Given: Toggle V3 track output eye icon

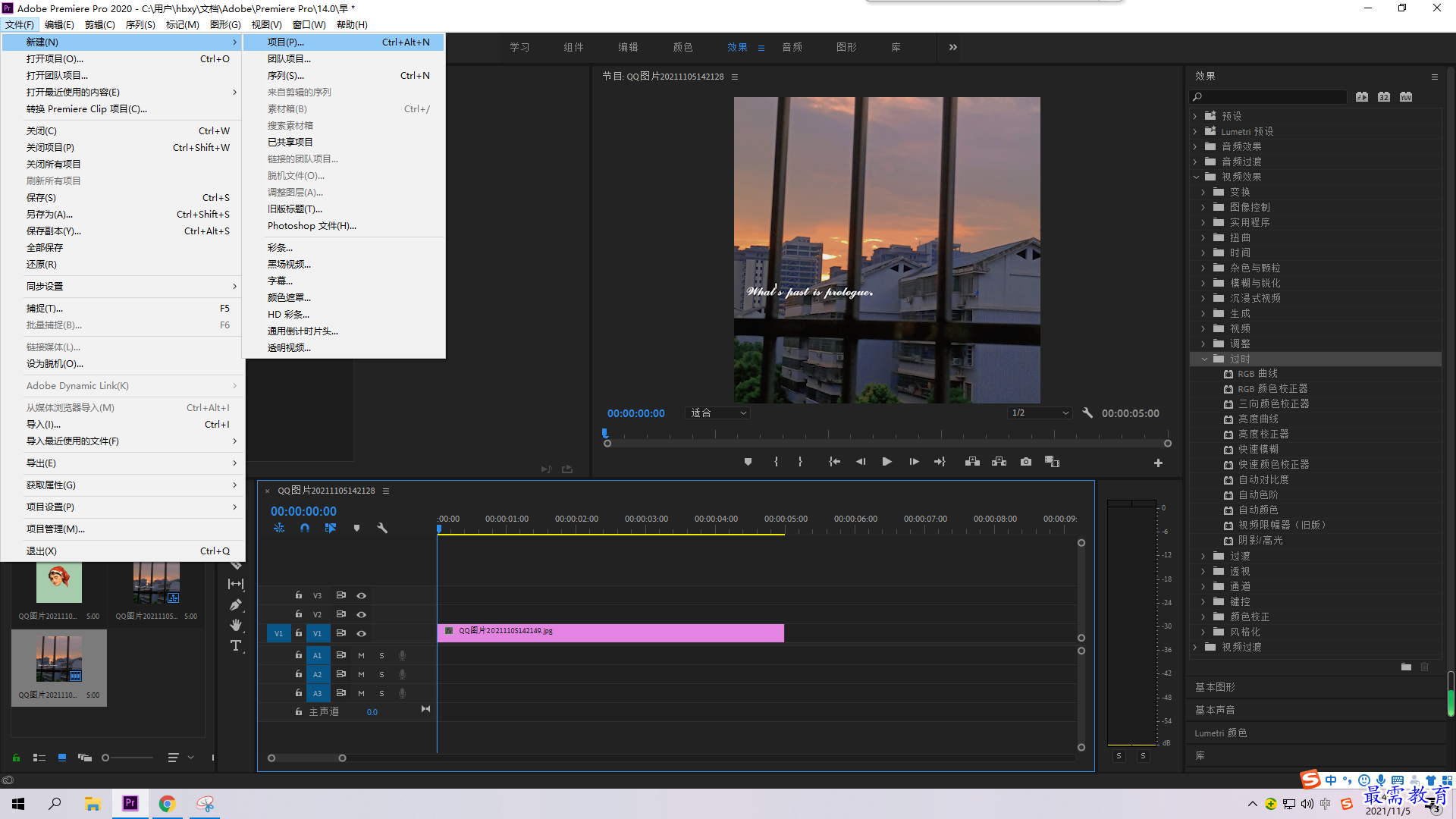Looking at the screenshot, I should [362, 595].
